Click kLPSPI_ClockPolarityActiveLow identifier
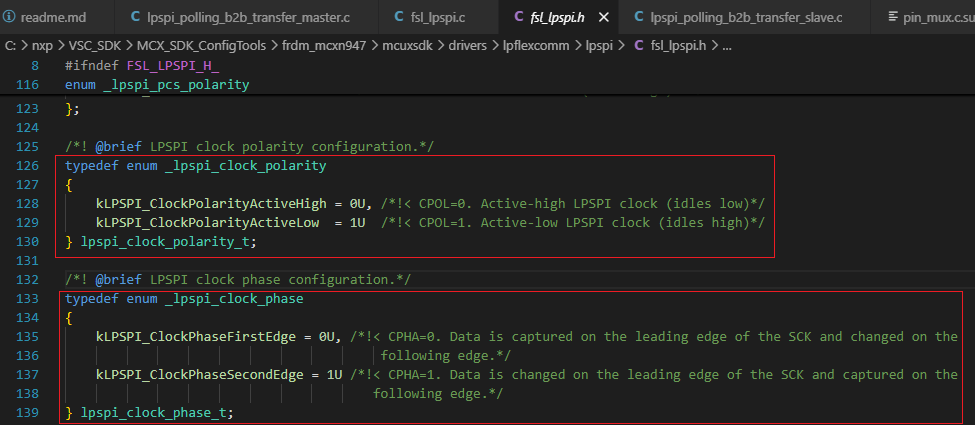This screenshot has width=975, height=425. [x=207, y=223]
